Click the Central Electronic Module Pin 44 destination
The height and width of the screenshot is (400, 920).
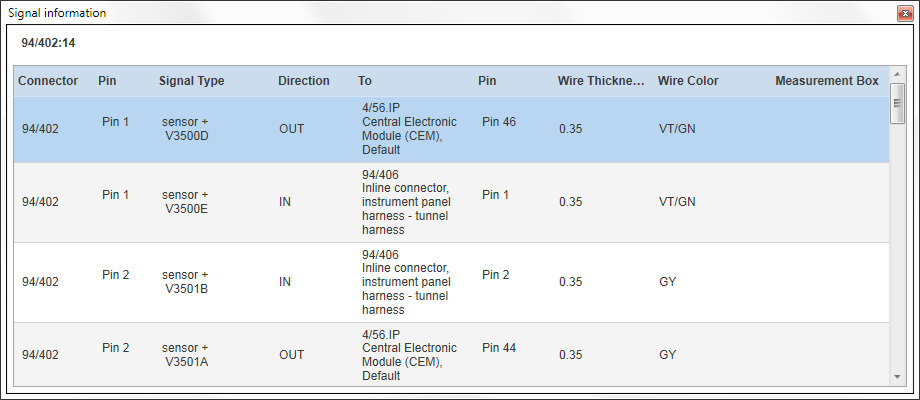pyautogui.click(x=409, y=355)
